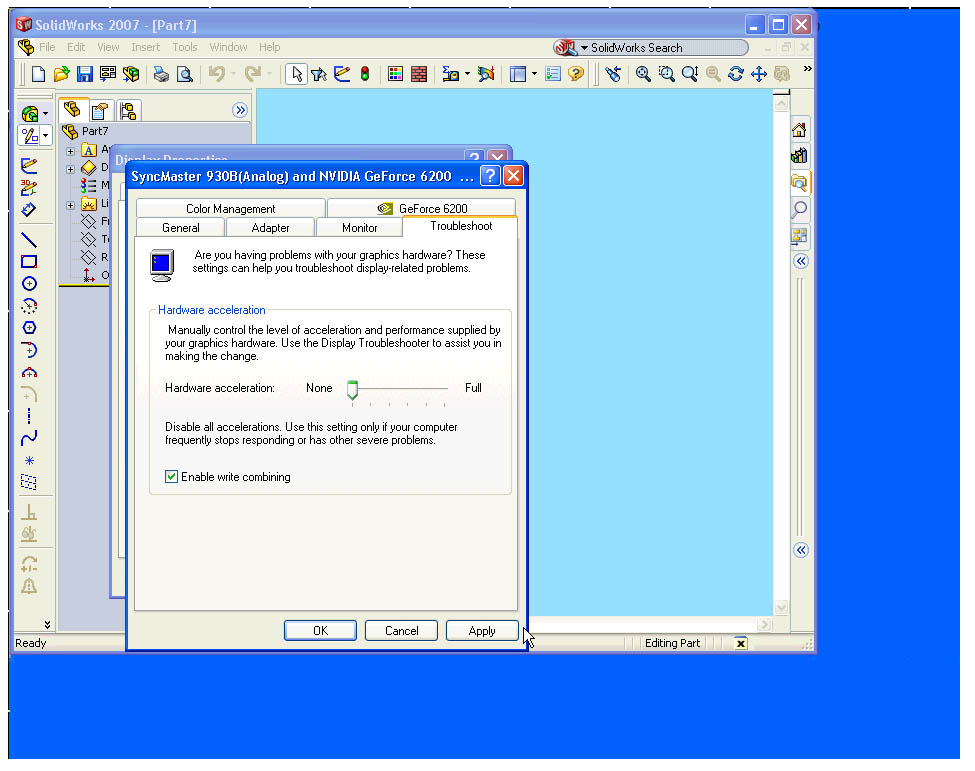This screenshot has height=771, width=975.
Task: Open Design Library icon in task pane
Action: 799,155
